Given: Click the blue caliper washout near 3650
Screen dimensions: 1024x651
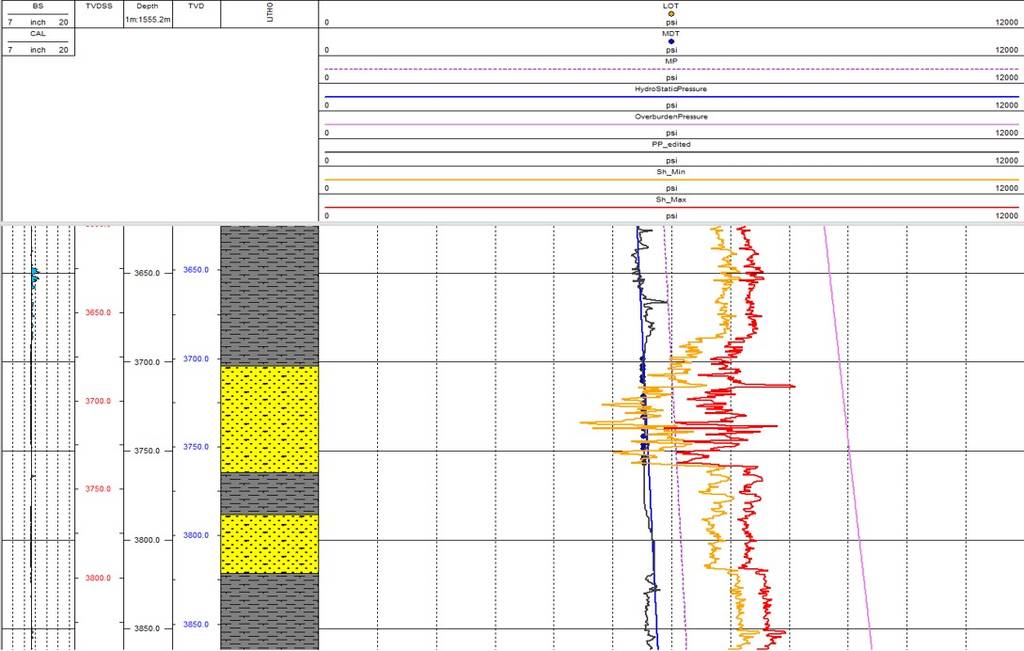Looking at the screenshot, I should tap(35, 273).
